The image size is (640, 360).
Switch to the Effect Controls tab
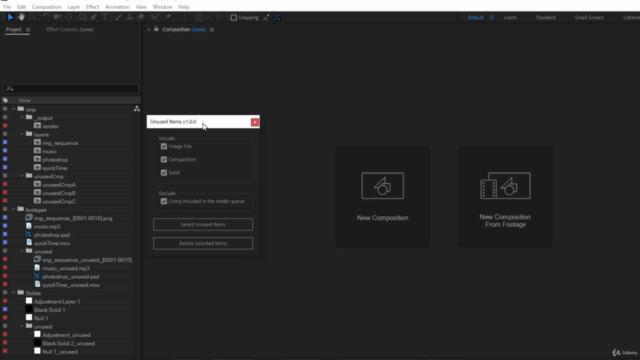pos(70,29)
